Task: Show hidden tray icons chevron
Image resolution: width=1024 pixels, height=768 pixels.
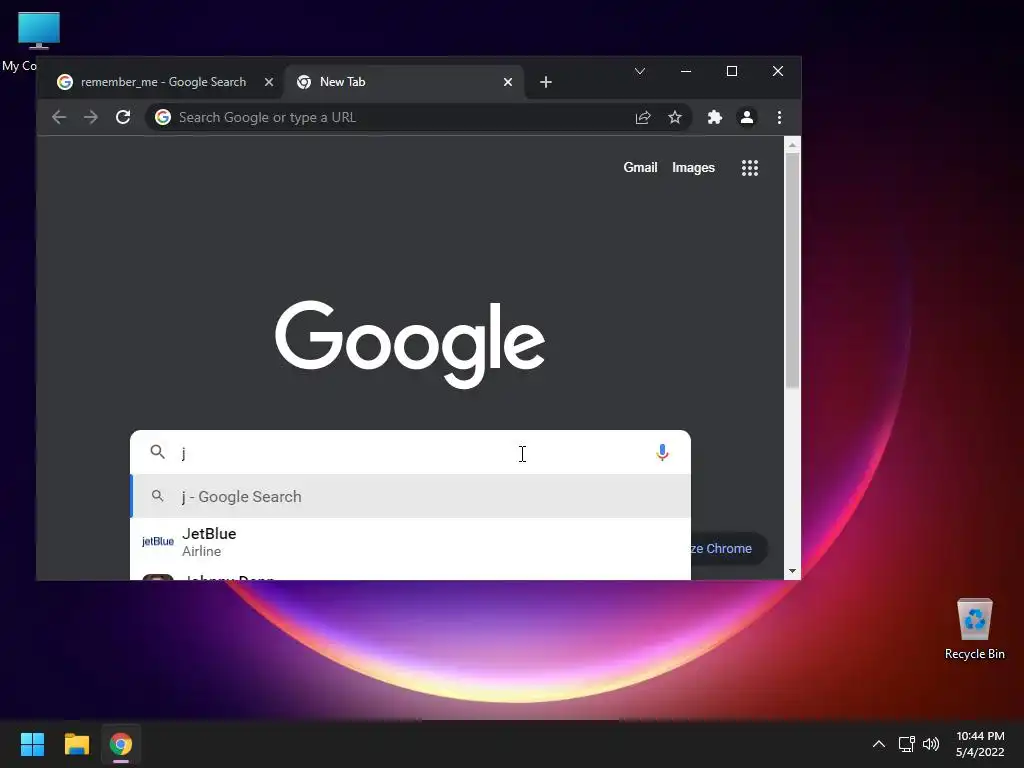Action: coord(879,744)
